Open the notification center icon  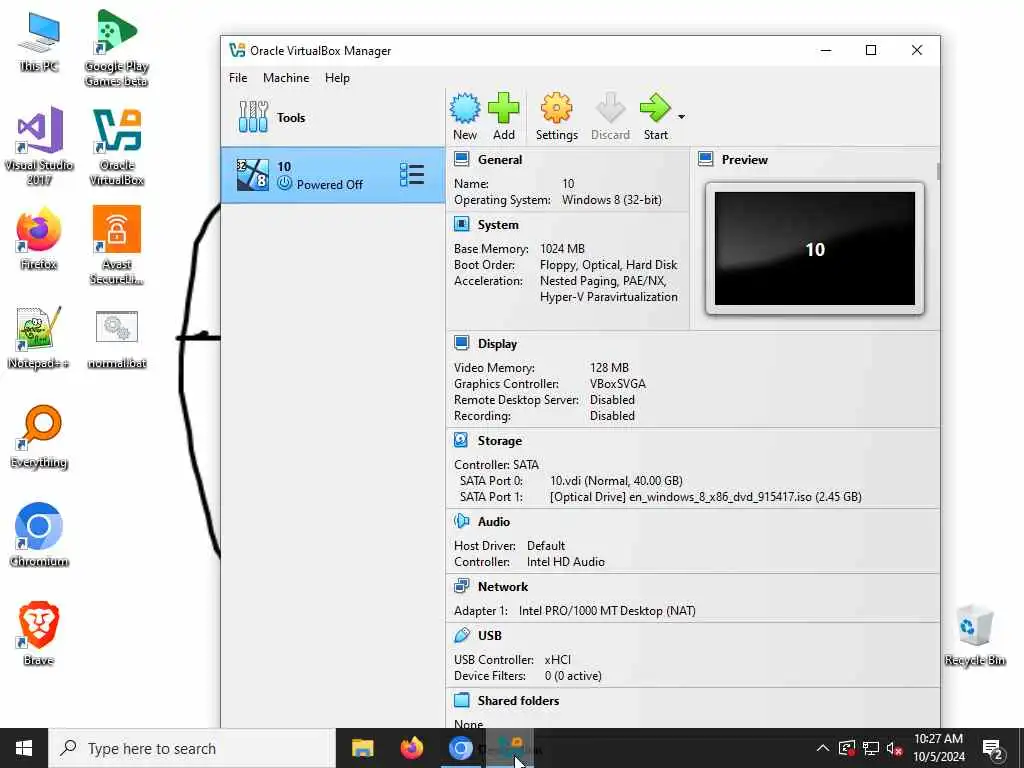coord(992,749)
